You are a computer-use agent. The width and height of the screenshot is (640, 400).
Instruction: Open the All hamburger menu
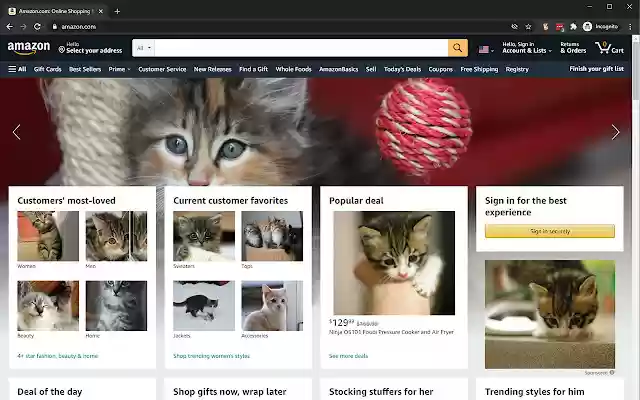tap(17, 69)
